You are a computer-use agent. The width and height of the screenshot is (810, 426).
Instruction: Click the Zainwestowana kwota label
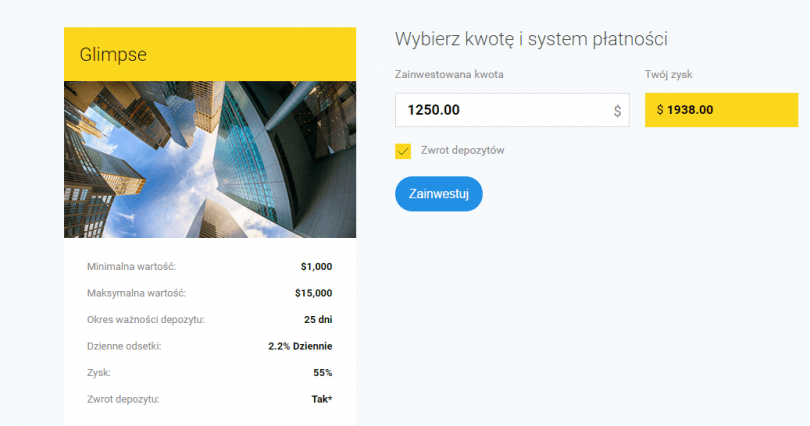[449, 74]
